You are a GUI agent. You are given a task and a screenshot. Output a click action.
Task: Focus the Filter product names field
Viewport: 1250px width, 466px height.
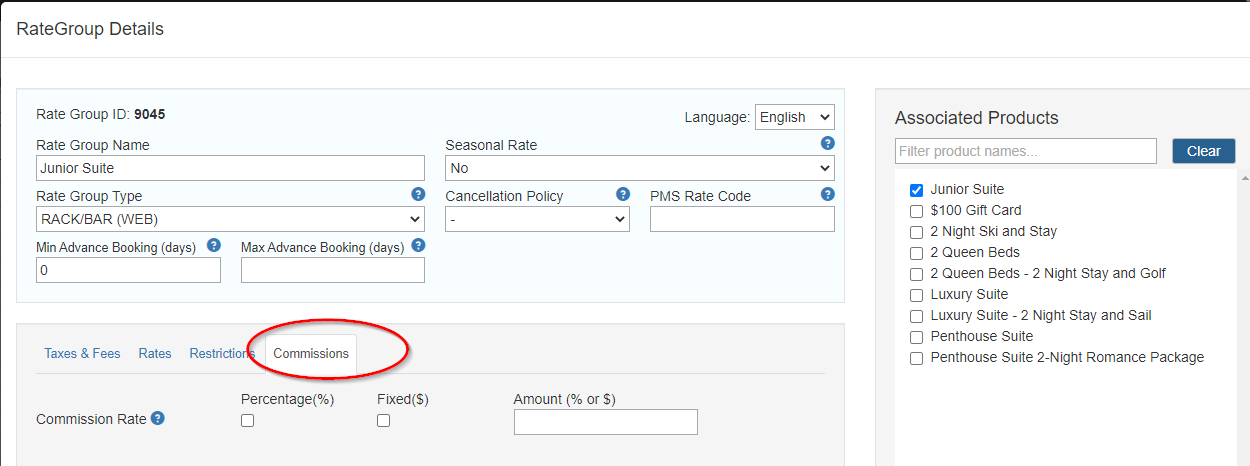click(1026, 151)
